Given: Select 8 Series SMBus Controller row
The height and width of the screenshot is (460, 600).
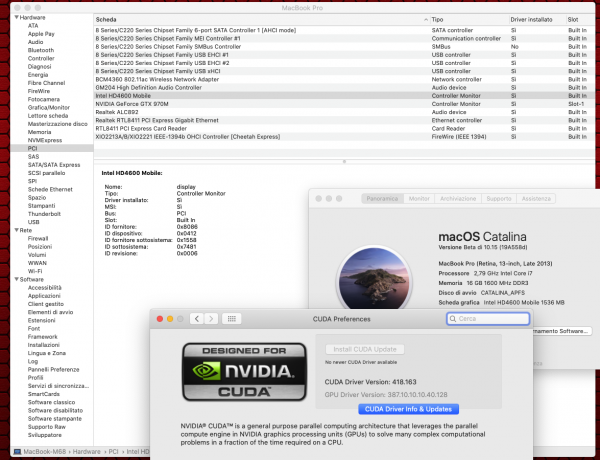Looking at the screenshot, I should pos(344,47).
